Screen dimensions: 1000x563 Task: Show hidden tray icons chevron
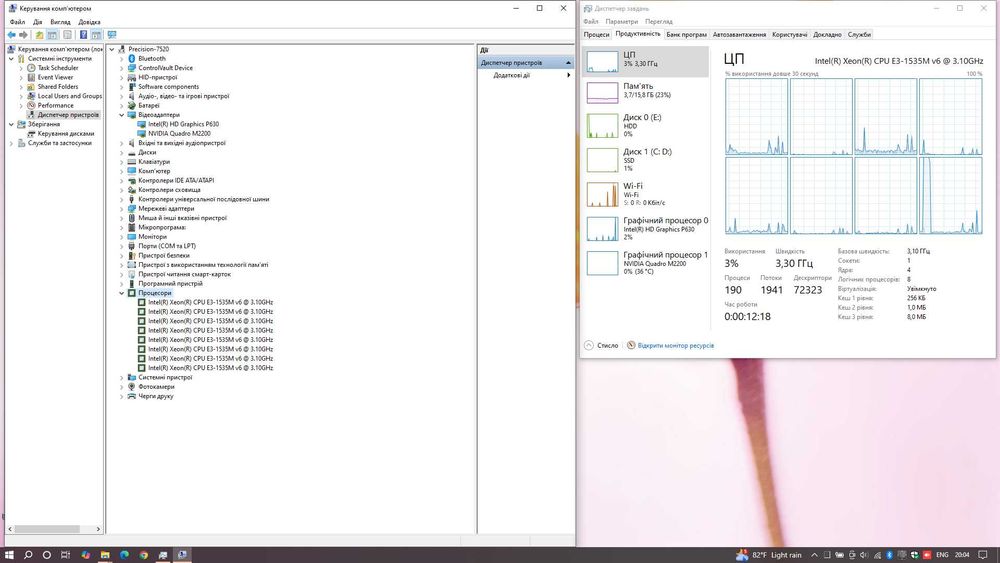coord(814,555)
